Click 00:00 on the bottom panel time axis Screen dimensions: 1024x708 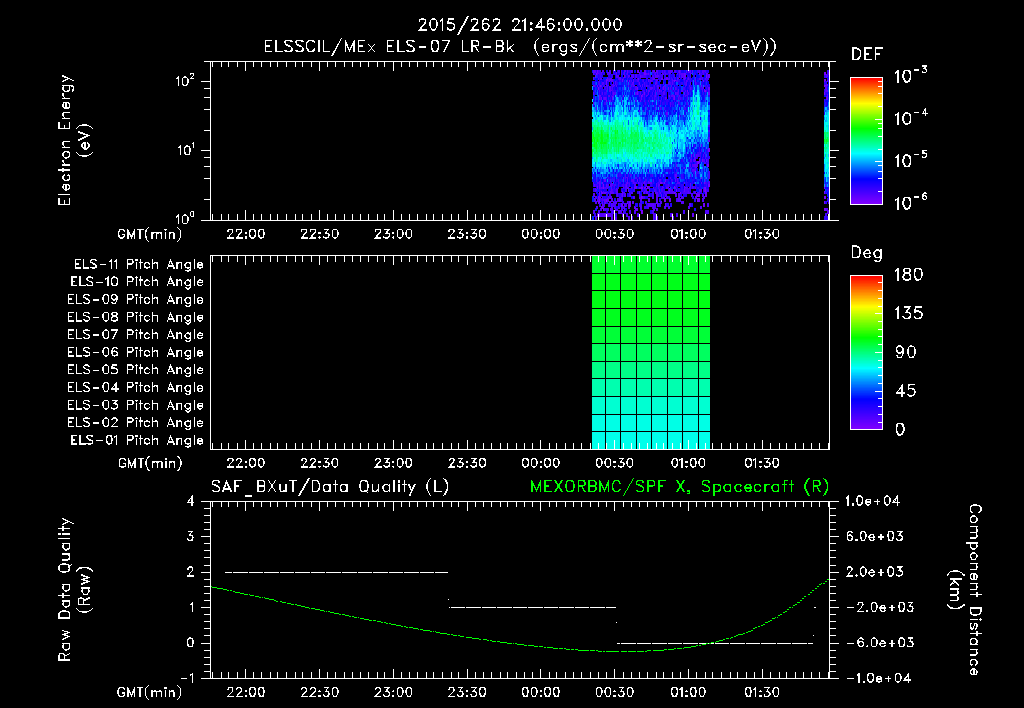point(541,692)
